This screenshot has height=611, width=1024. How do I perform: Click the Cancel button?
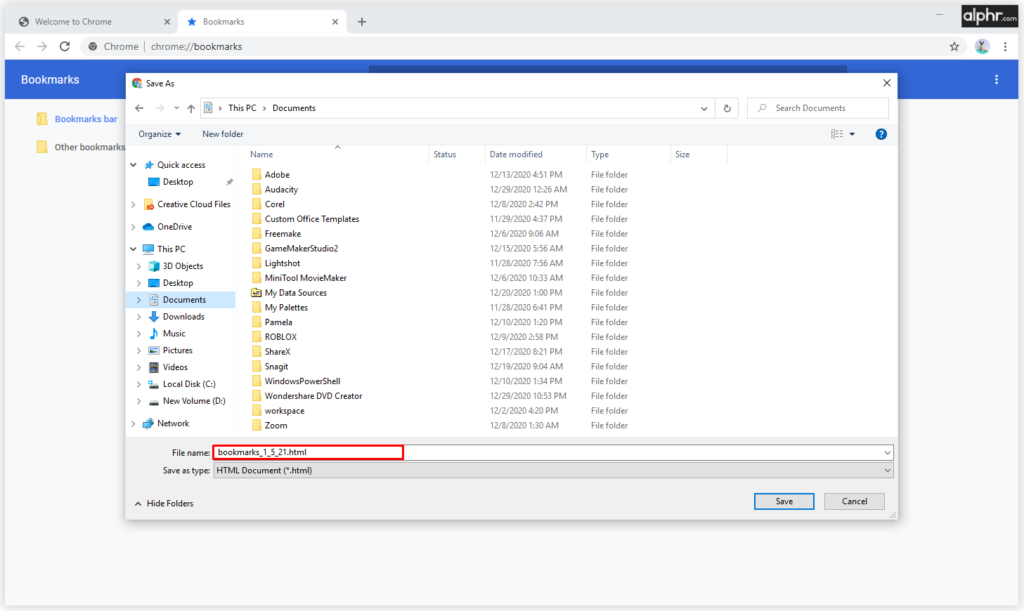[855, 501]
